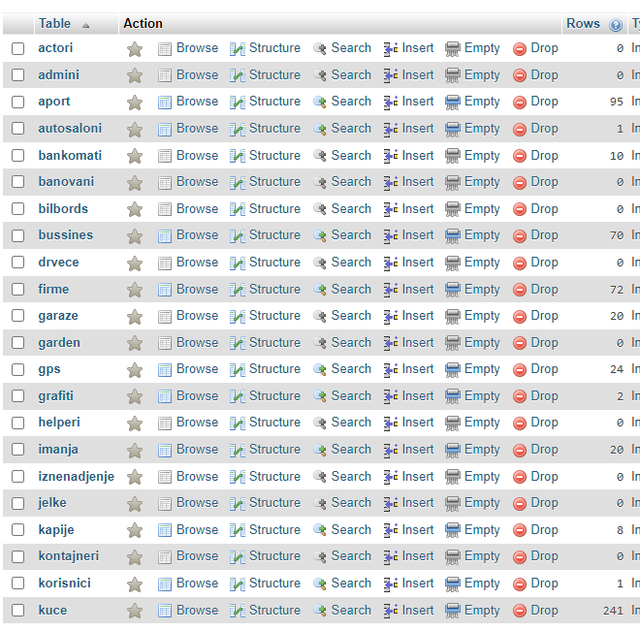This screenshot has width=640, height=624.
Task: Open the autosaloni table name link
Action: click(70, 128)
